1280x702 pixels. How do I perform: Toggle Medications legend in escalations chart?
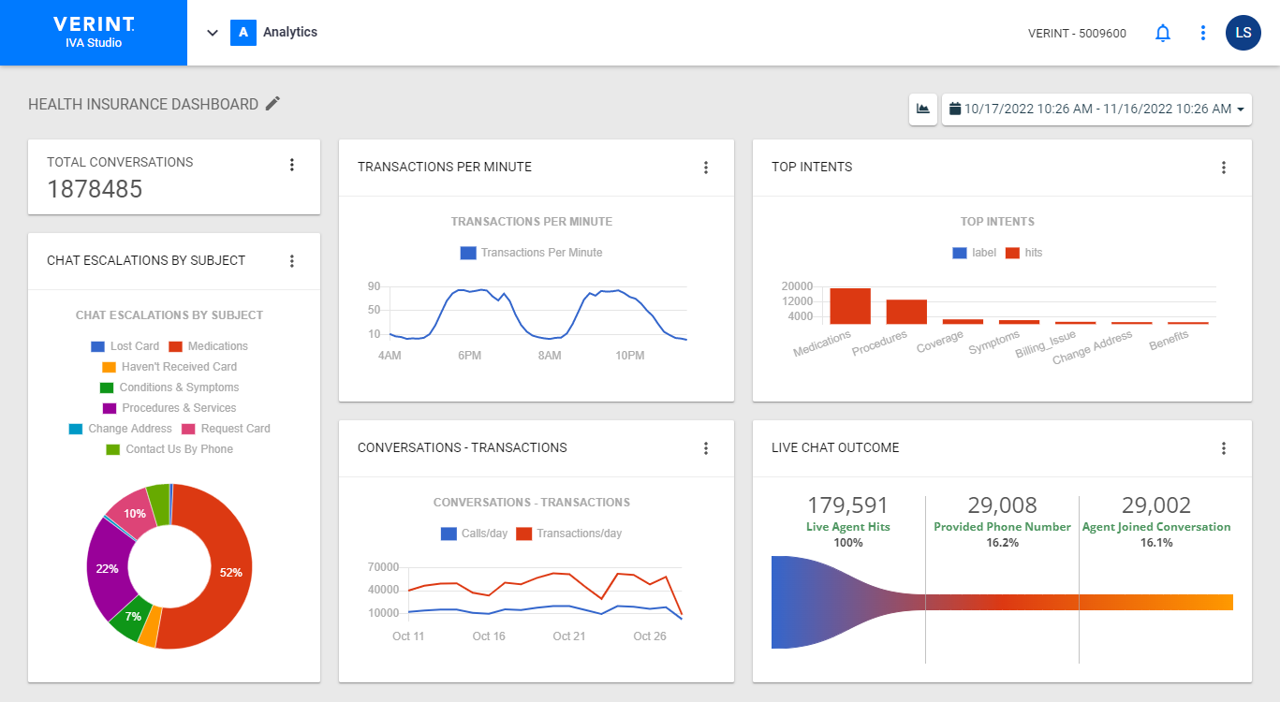pos(208,346)
